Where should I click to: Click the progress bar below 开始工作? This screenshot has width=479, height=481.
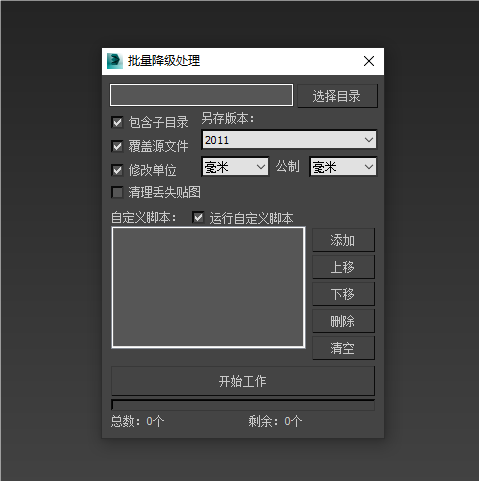click(243, 405)
